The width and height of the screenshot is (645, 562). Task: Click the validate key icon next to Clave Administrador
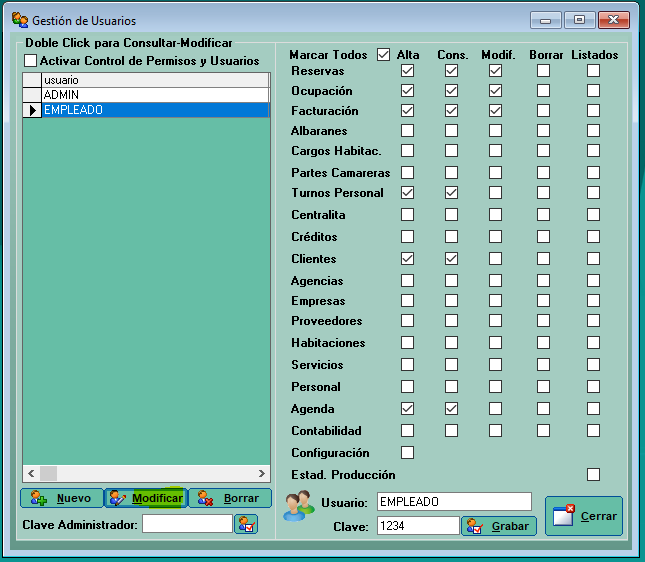246,524
